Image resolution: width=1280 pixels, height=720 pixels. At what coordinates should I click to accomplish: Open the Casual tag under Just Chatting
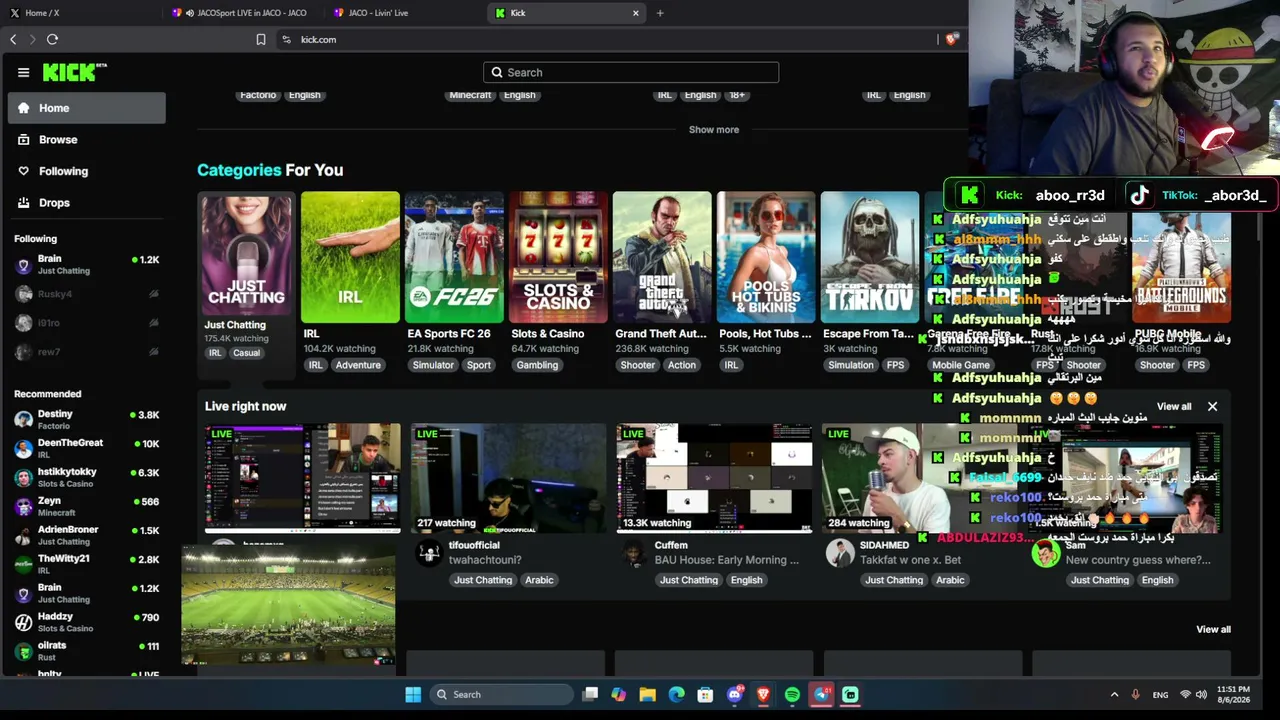pyautogui.click(x=246, y=353)
